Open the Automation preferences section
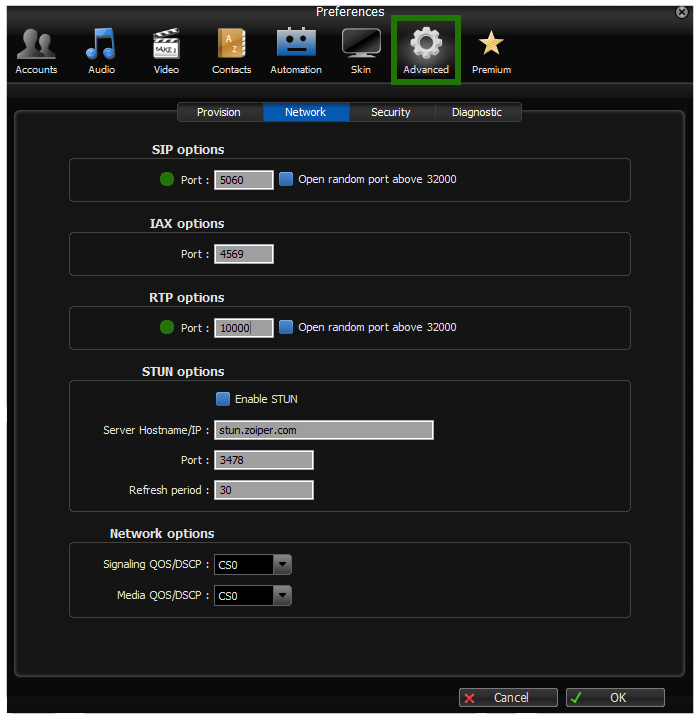This screenshot has width=700, height=720. tap(296, 50)
